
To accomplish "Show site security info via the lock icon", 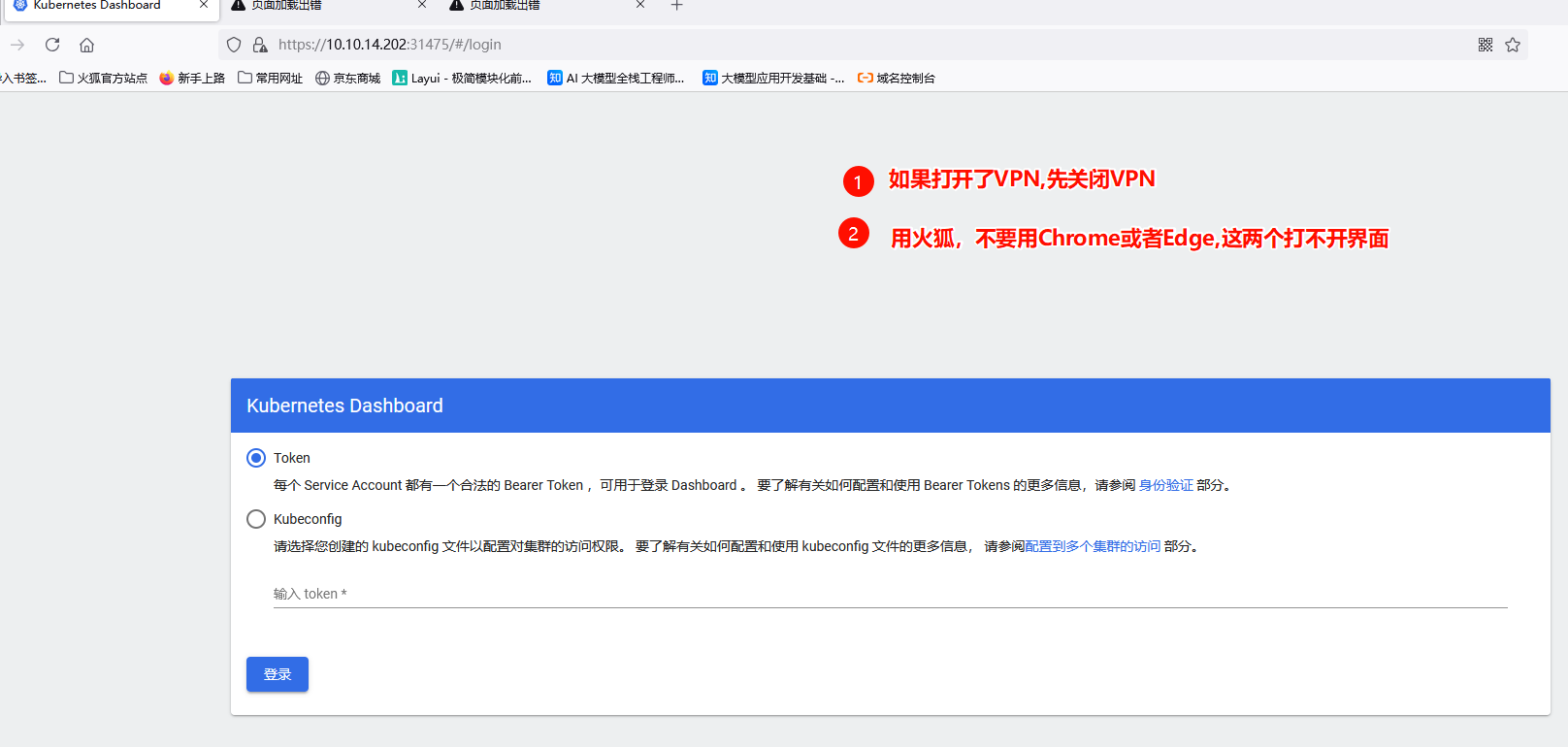I will (x=260, y=45).
